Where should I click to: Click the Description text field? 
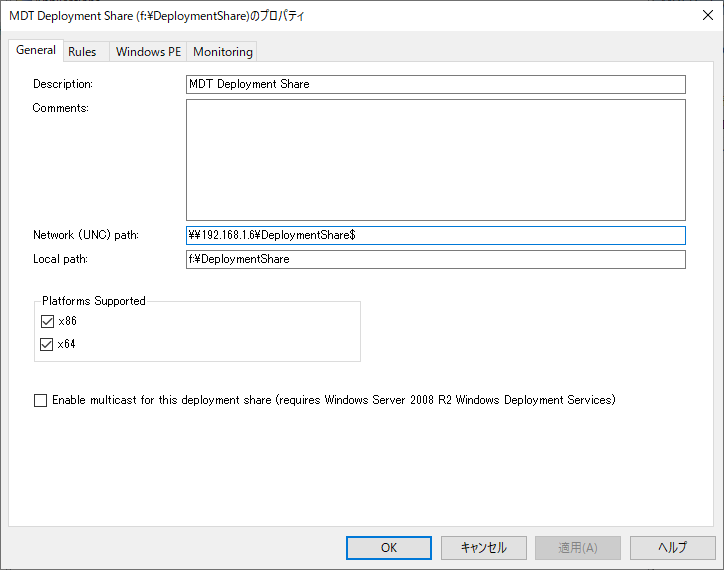point(435,84)
